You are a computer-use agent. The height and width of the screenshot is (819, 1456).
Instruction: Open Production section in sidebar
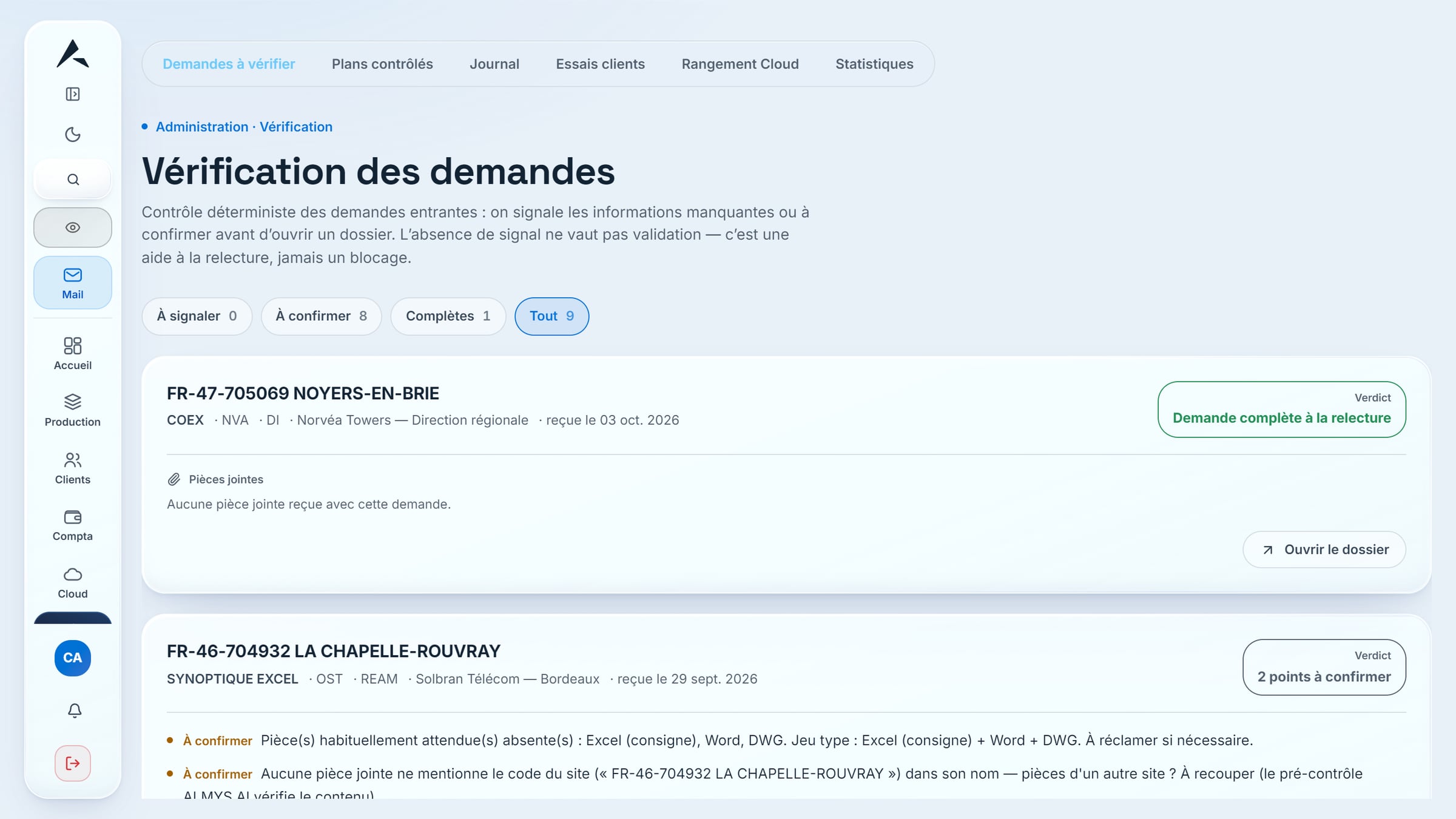(x=73, y=411)
